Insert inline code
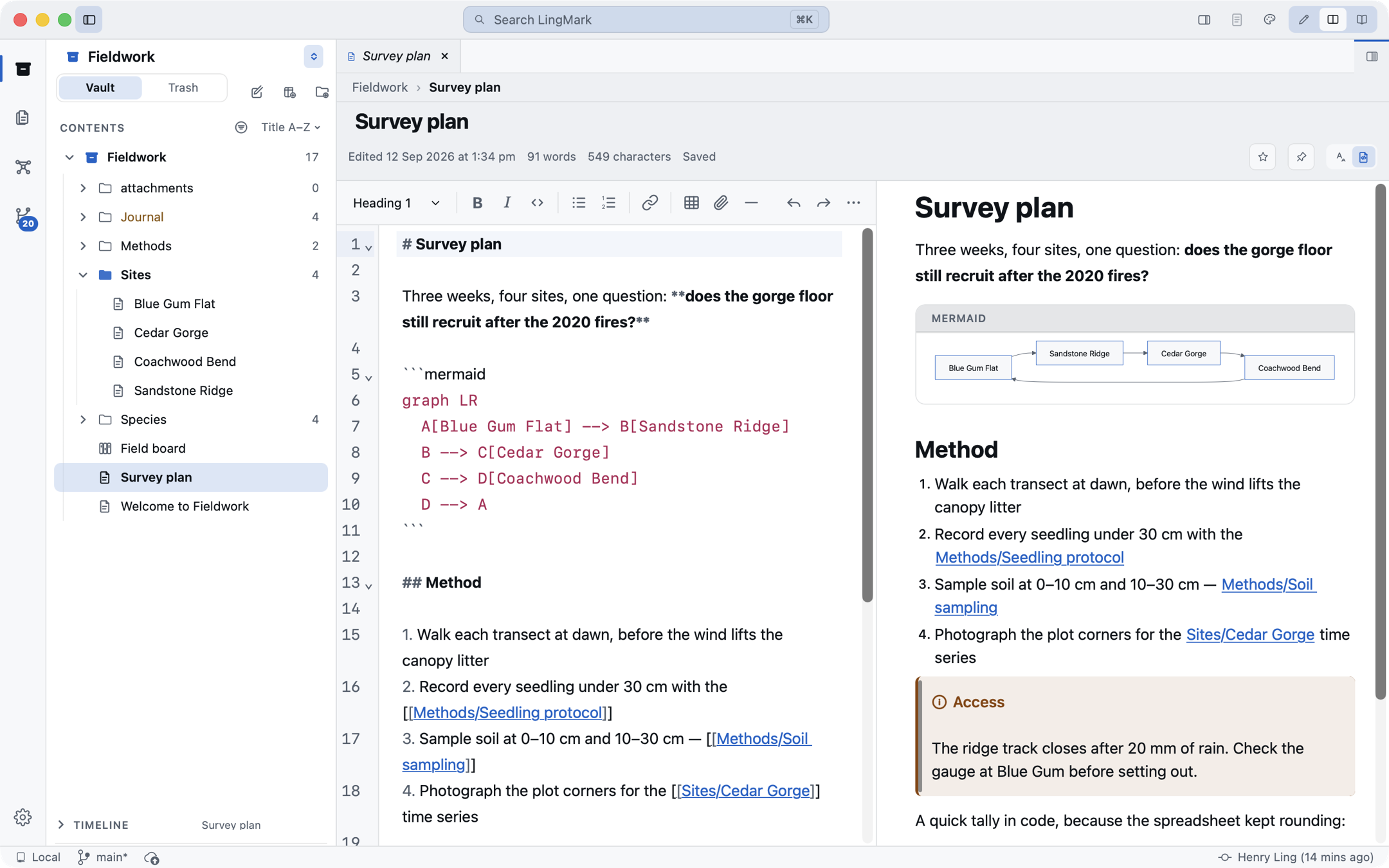Viewport: 1389px width, 868px height. click(537, 203)
